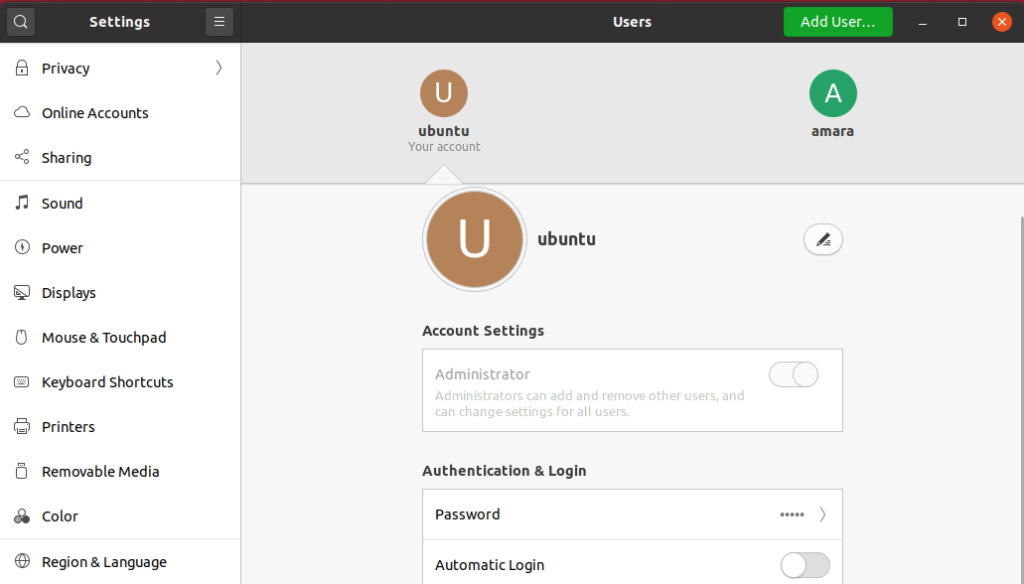Click the 'Your account' label

(x=444, y=147)
